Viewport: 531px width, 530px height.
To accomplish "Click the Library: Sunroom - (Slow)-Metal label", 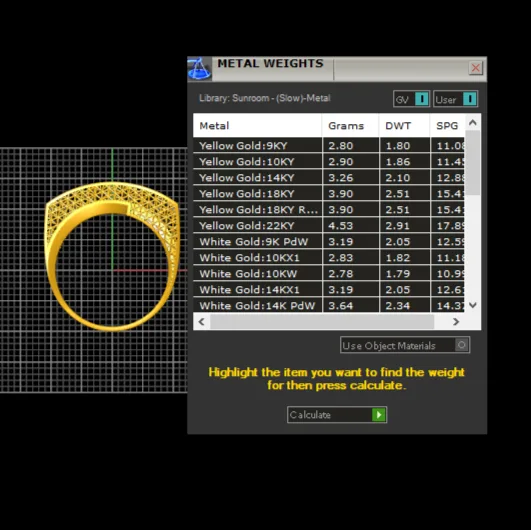I will 264,98.
